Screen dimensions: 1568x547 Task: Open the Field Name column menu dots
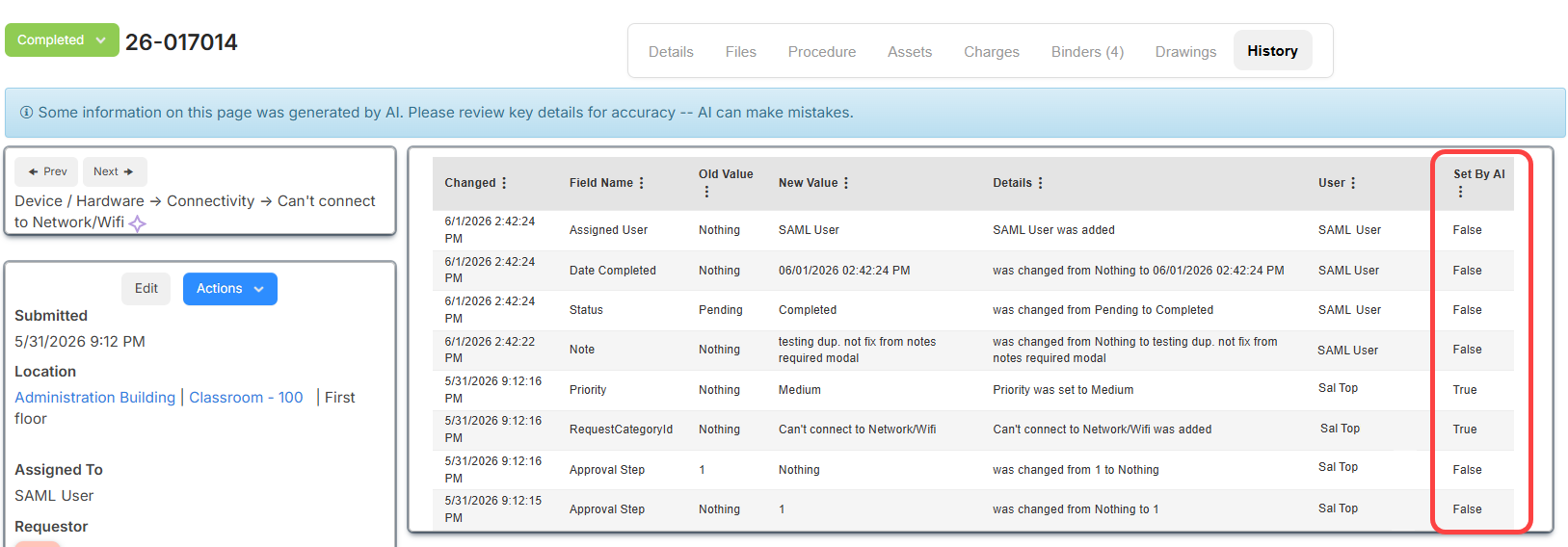(x=642, y=183)
